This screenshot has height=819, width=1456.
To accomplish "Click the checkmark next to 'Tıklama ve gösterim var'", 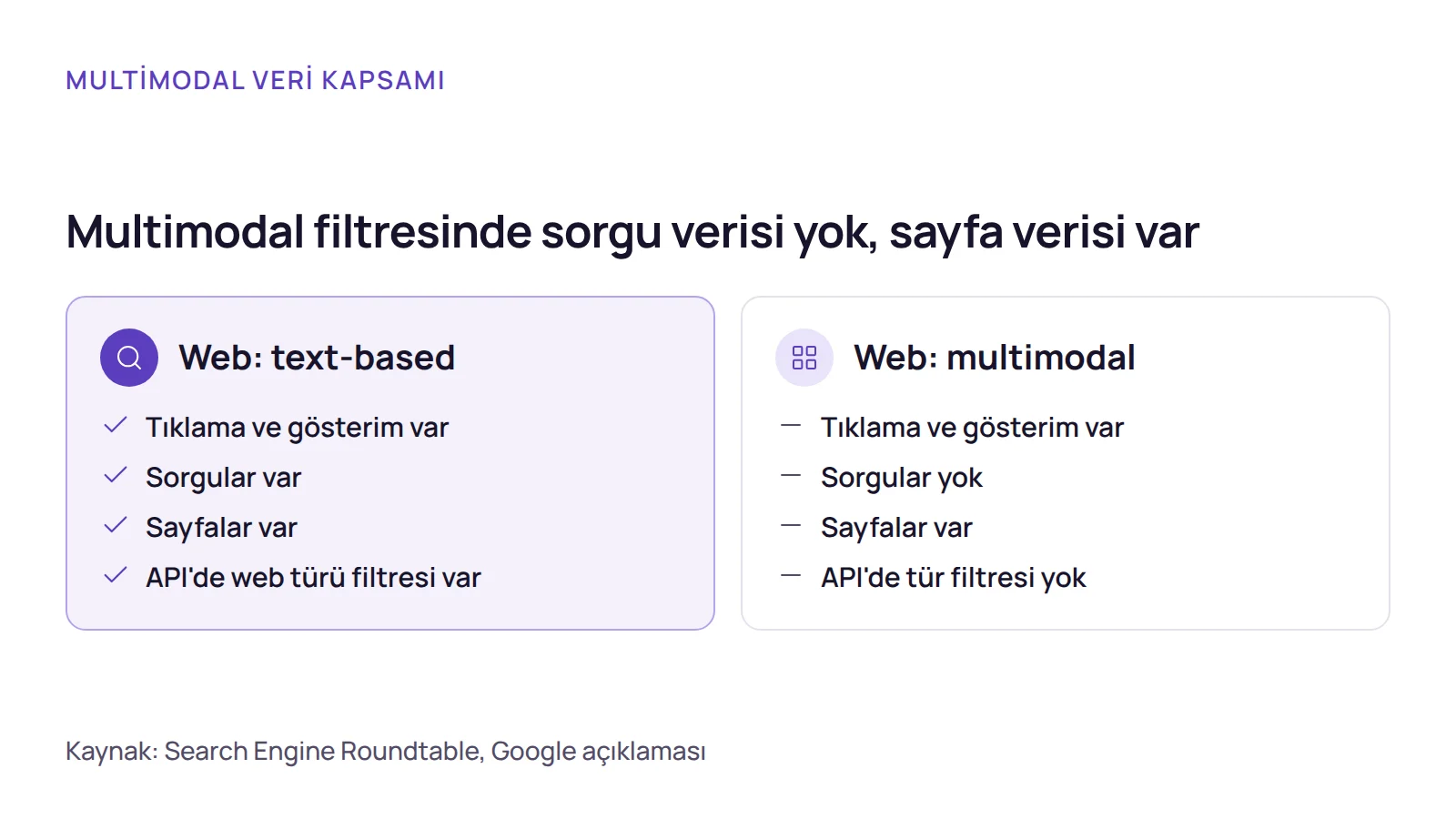I will click(x=116, y=425).
